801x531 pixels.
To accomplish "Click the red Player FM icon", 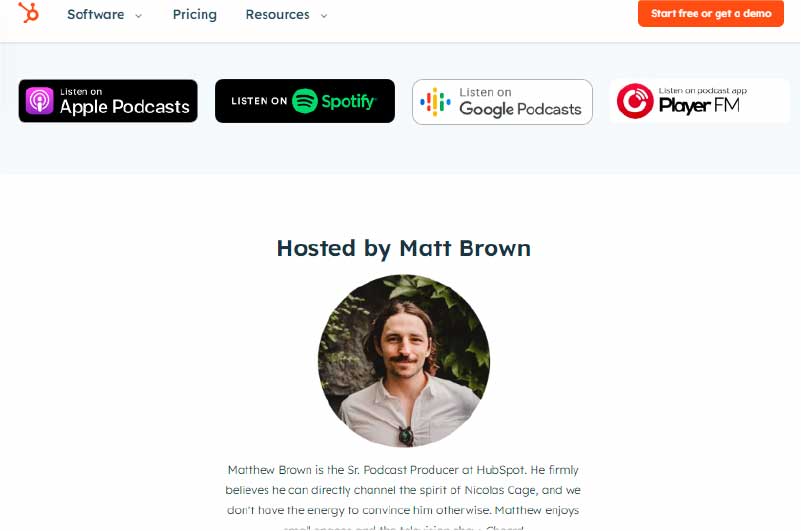I will point(635,101).
